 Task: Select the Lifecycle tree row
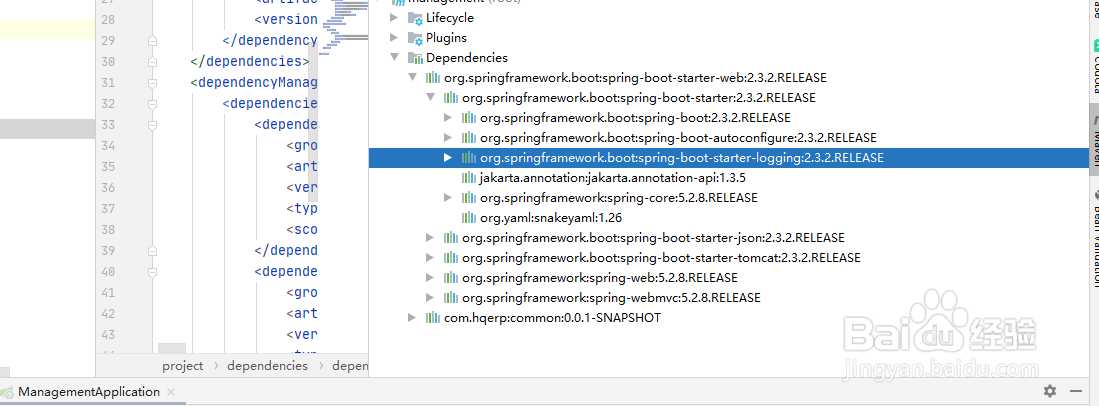[x=729, y=18]
